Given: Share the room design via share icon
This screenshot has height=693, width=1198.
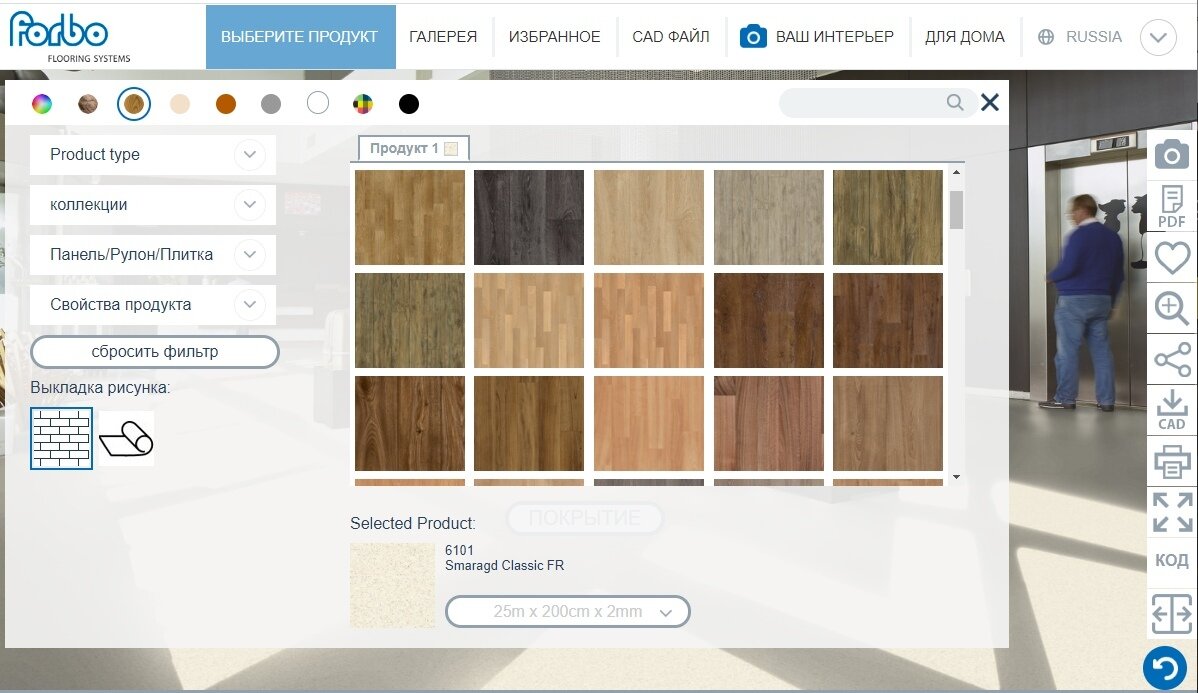Looking at the screenshot, I should [x=1171, y=360].
